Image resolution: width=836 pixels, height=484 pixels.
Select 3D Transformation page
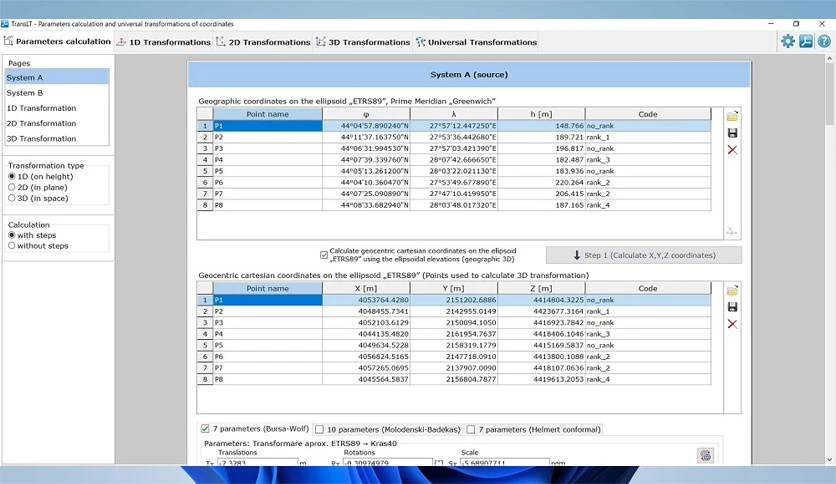click(57, 139)
